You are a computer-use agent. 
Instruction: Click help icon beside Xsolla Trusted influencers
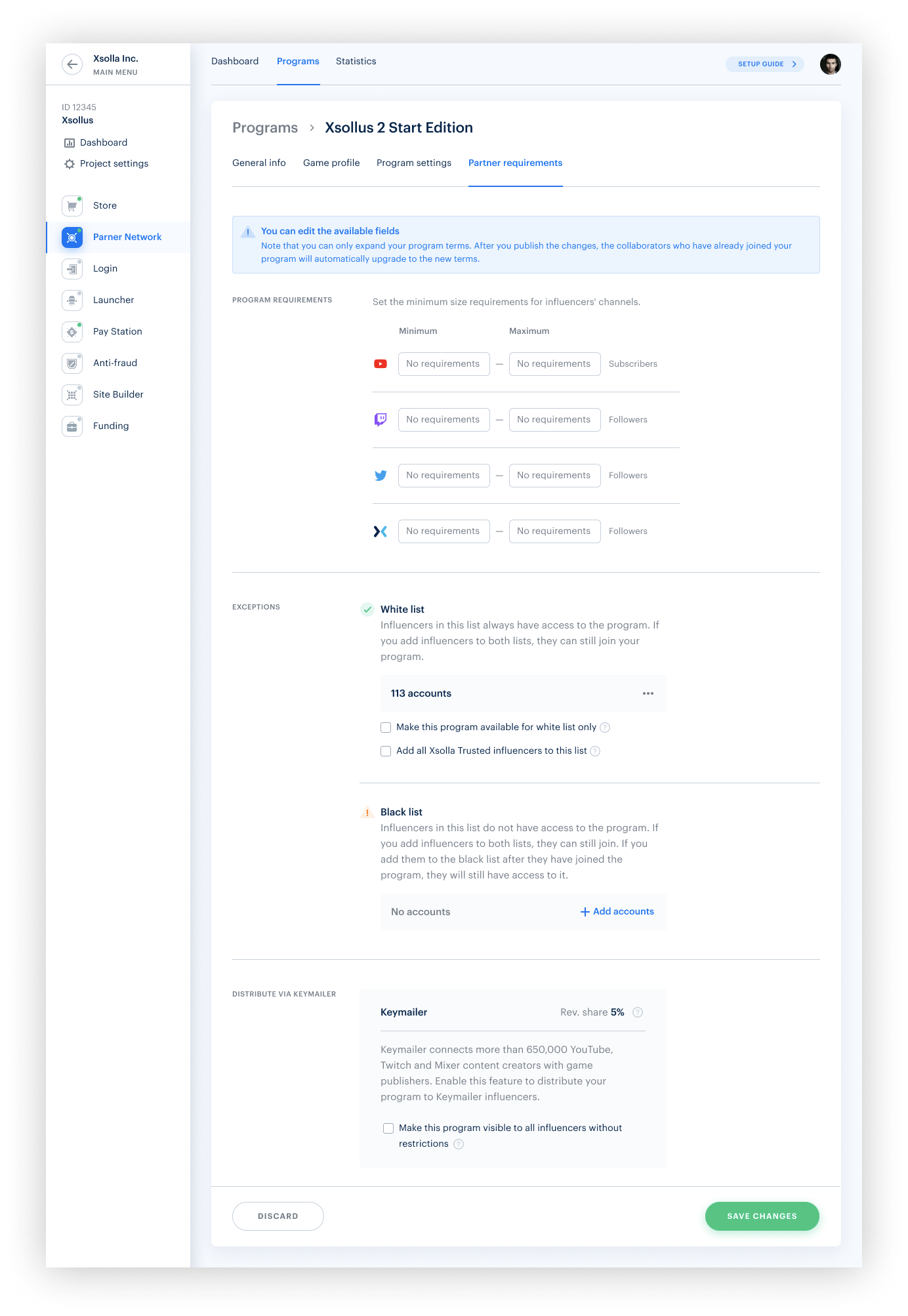point(595,751)
